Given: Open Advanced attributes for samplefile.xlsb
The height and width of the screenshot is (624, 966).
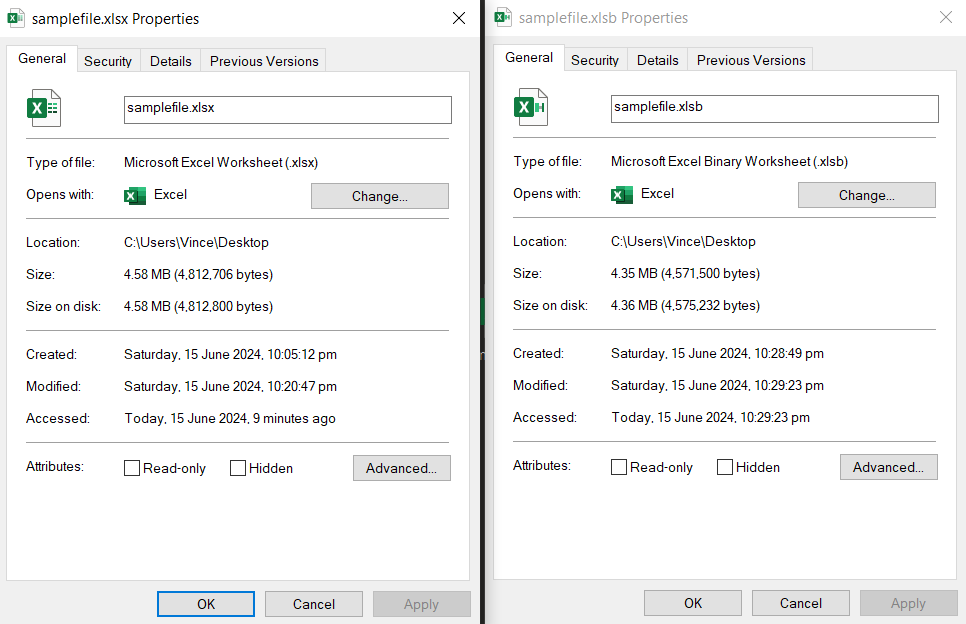Looking at the screenshot, I should [888, 466].
